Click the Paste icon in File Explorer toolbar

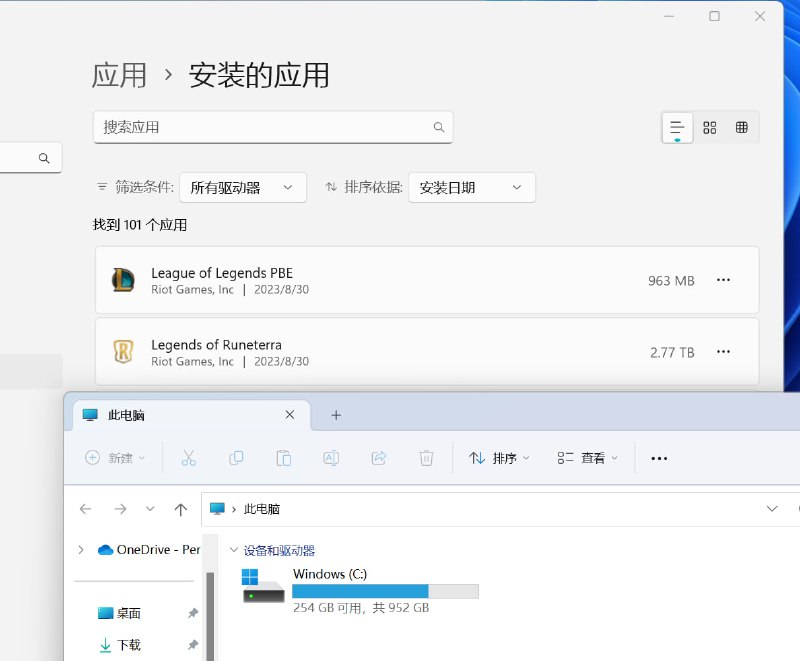(x=284, y=458)
